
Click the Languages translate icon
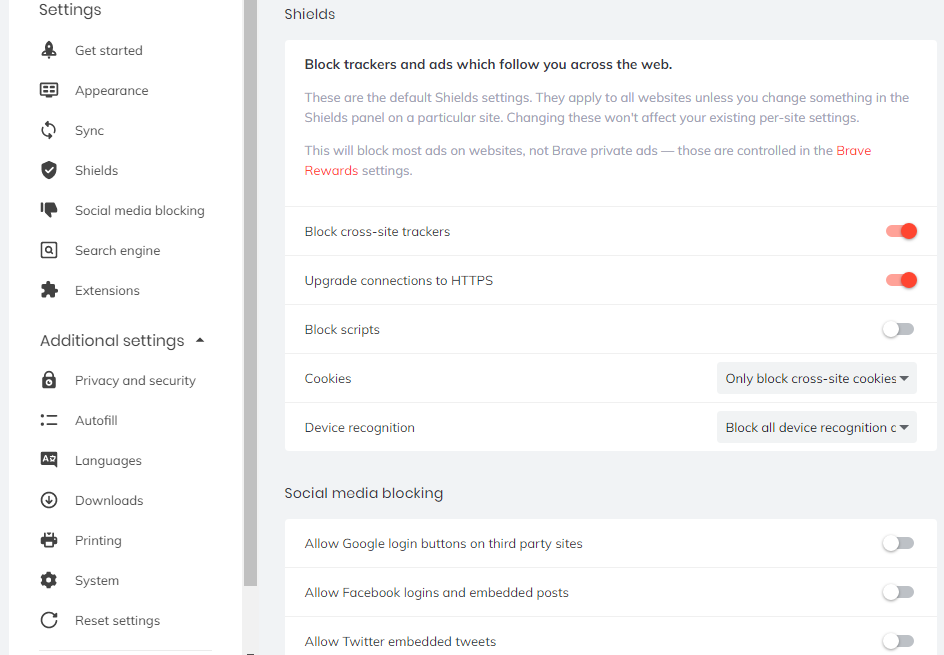pos(49,459)
